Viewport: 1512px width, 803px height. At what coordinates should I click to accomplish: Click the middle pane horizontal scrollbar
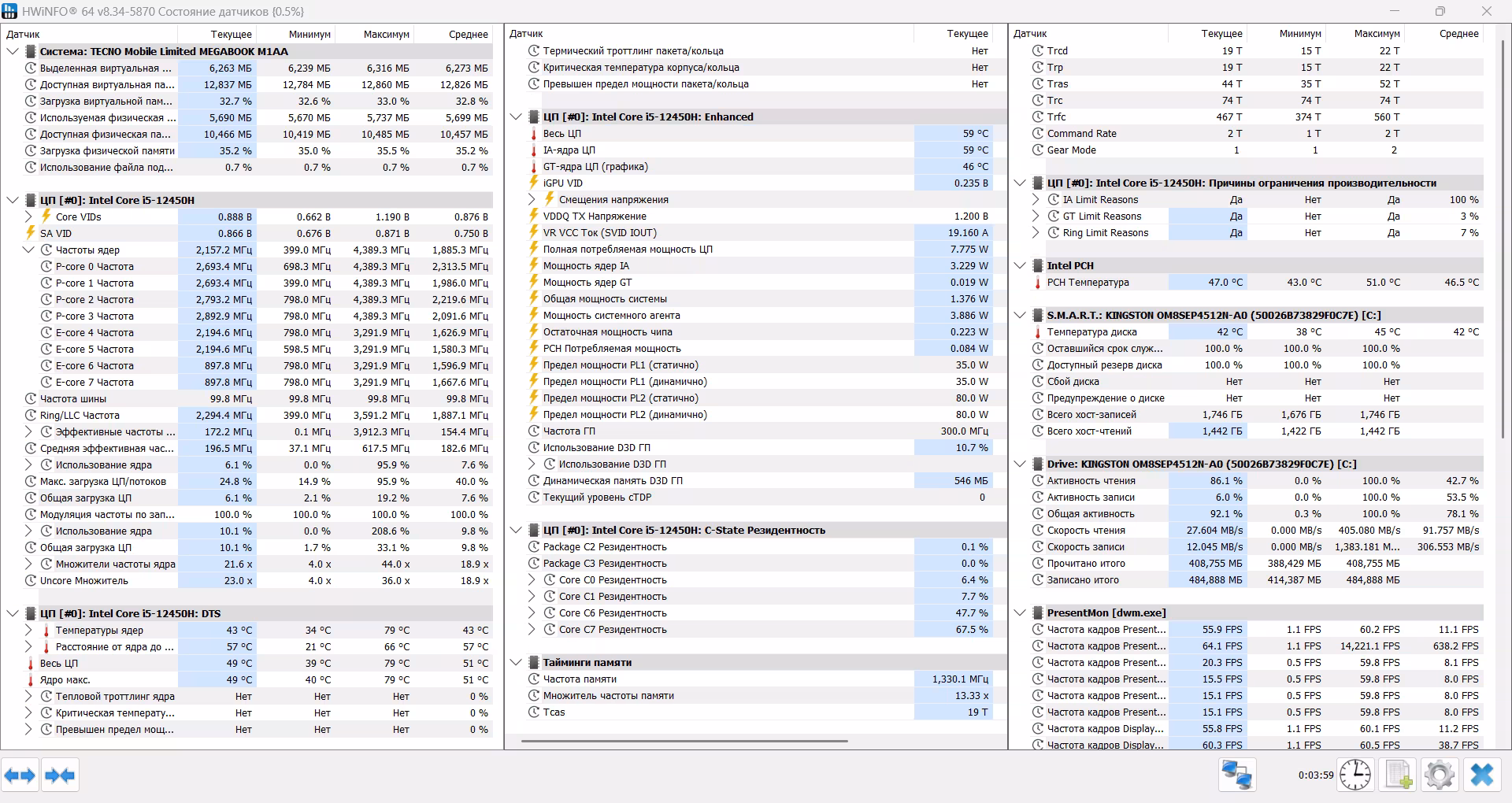click(684, 741)
